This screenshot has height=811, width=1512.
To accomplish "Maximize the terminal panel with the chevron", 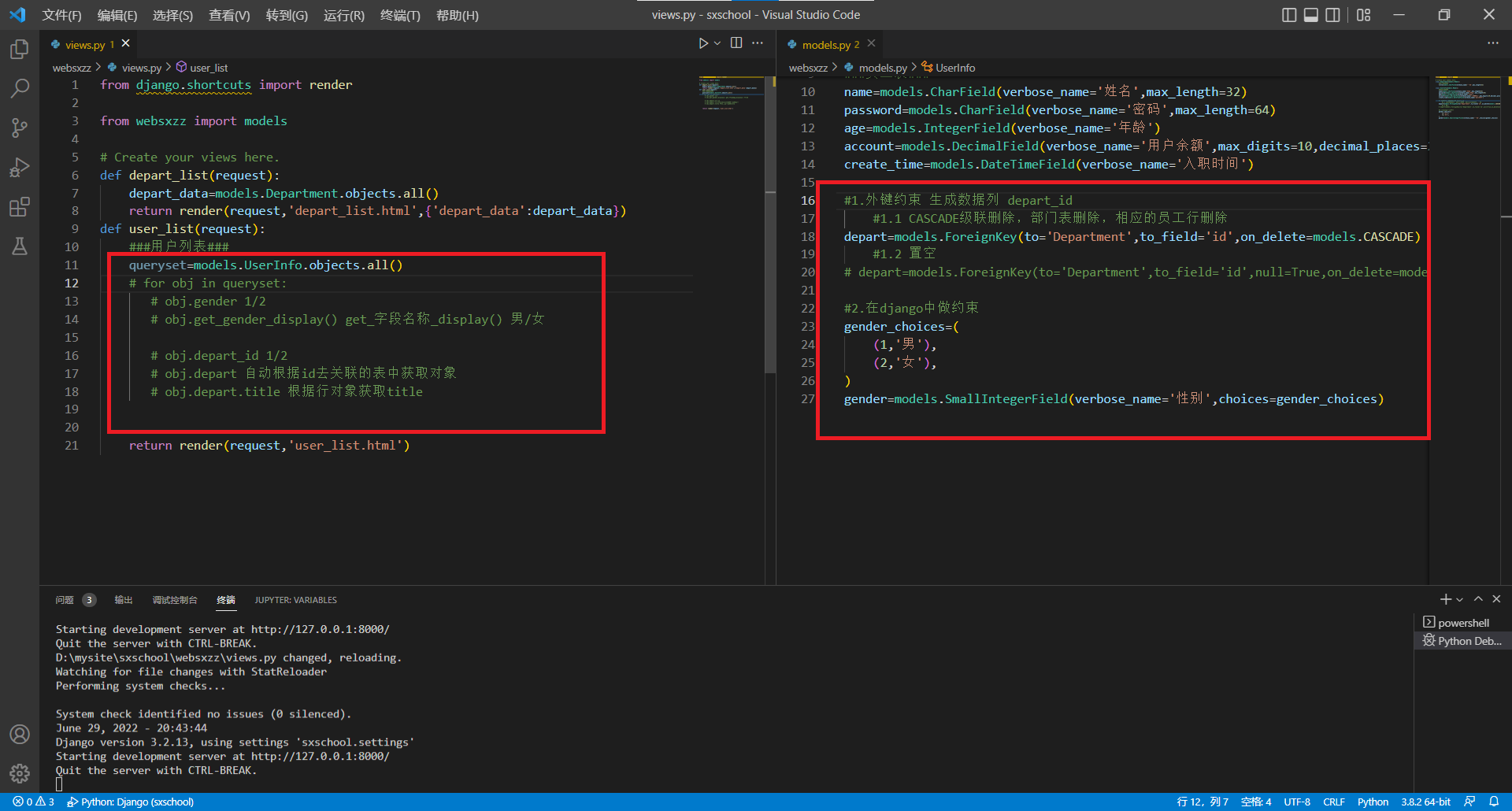I will [x=1478, y=599].
